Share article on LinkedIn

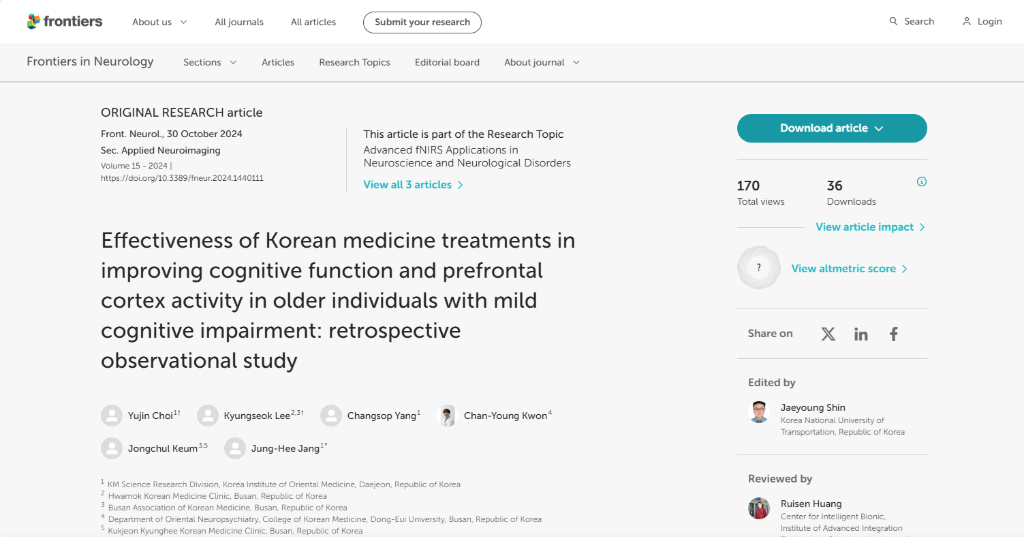[x=861, y=334]
